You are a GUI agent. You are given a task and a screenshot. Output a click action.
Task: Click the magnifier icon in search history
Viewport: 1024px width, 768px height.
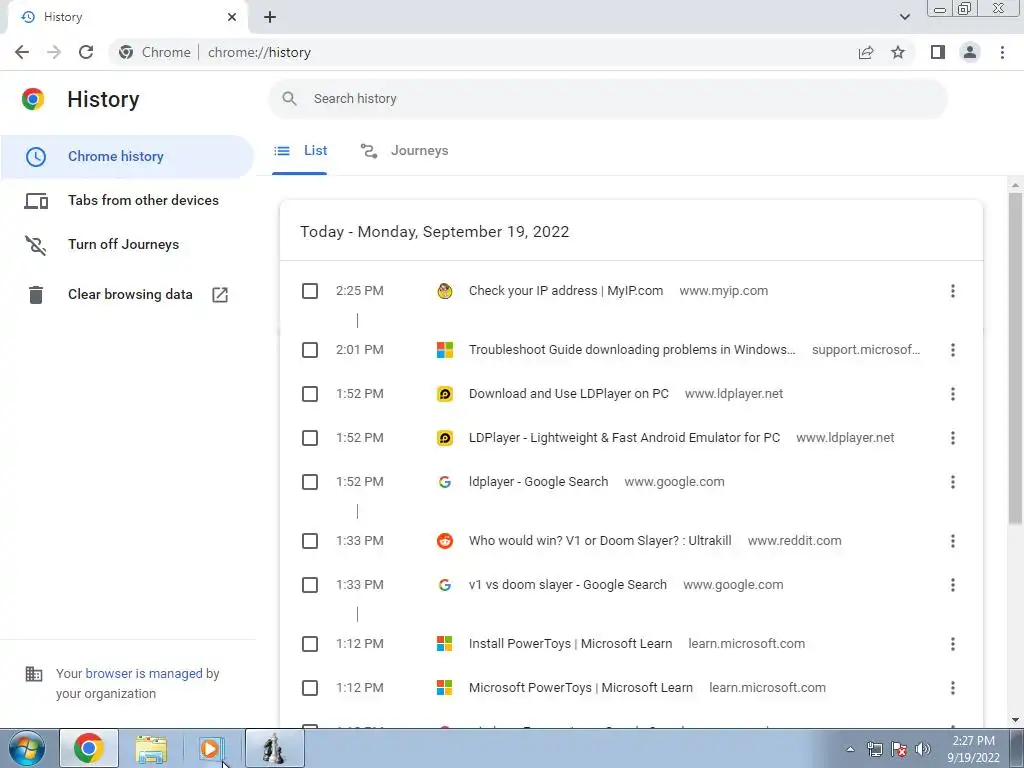tap(289, 99)
